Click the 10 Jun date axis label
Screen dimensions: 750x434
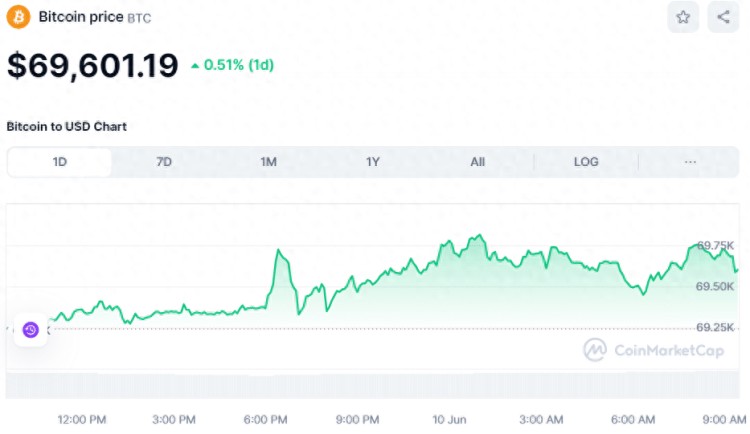tap(449, 420)
